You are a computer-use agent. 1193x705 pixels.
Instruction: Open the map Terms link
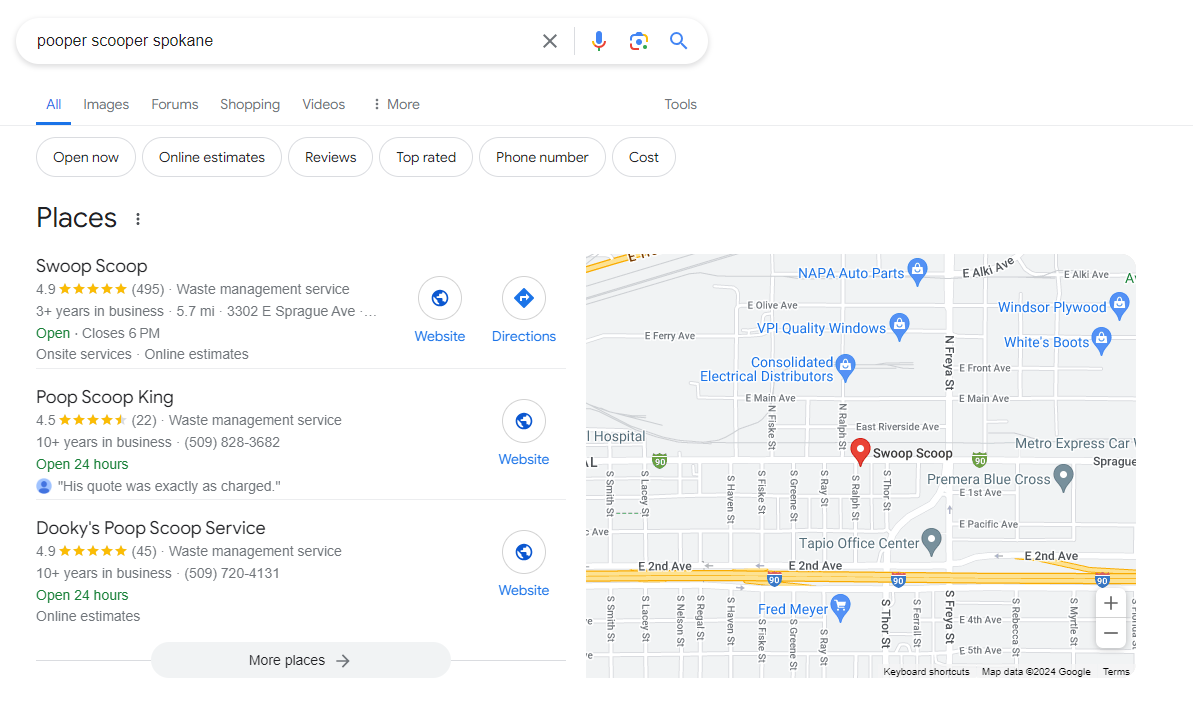[x=1116, y=672]
